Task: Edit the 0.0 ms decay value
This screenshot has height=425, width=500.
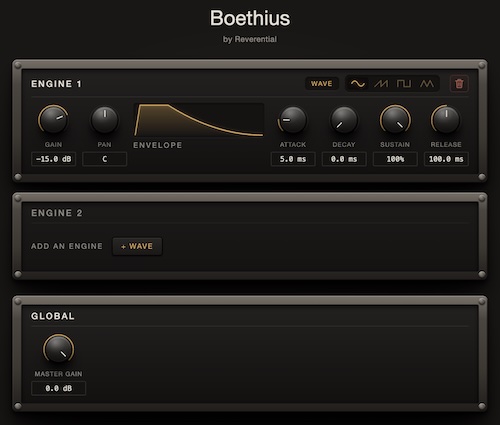Action: click(344, 159)
